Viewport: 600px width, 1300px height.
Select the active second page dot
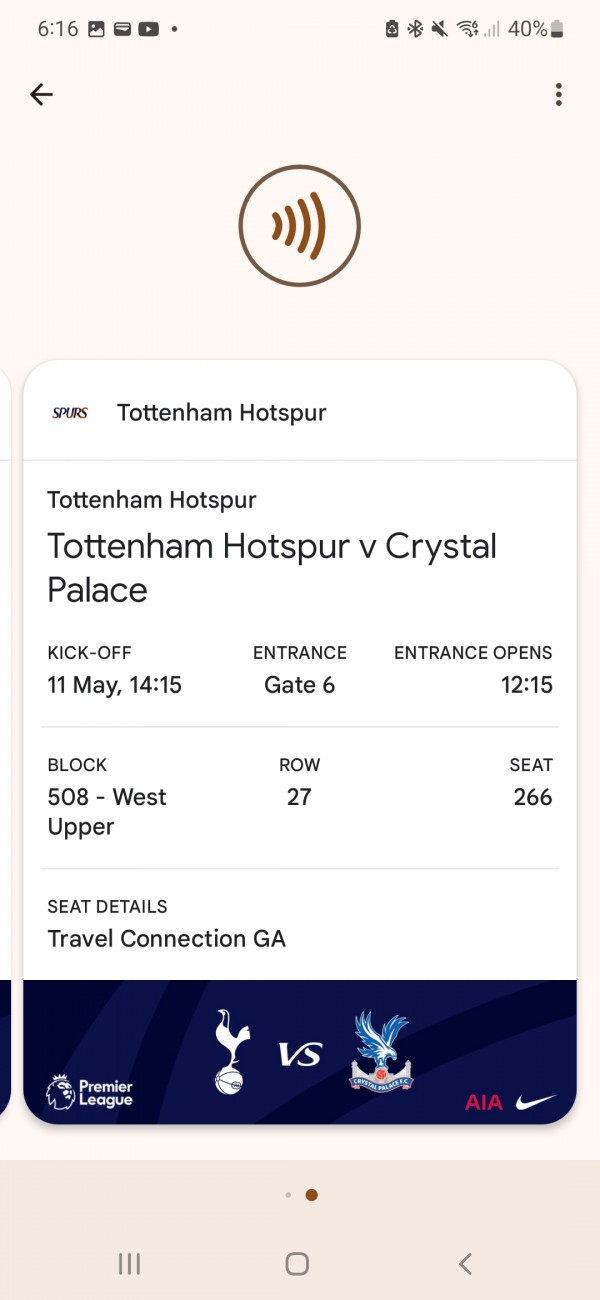click(x=311, y=1194)
